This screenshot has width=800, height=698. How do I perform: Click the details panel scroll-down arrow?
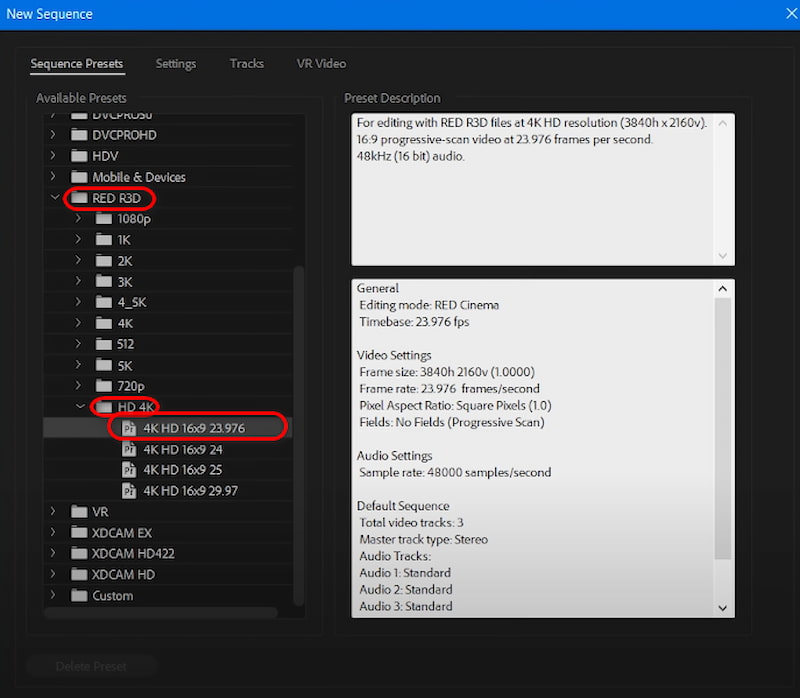(x=722, y=608)
